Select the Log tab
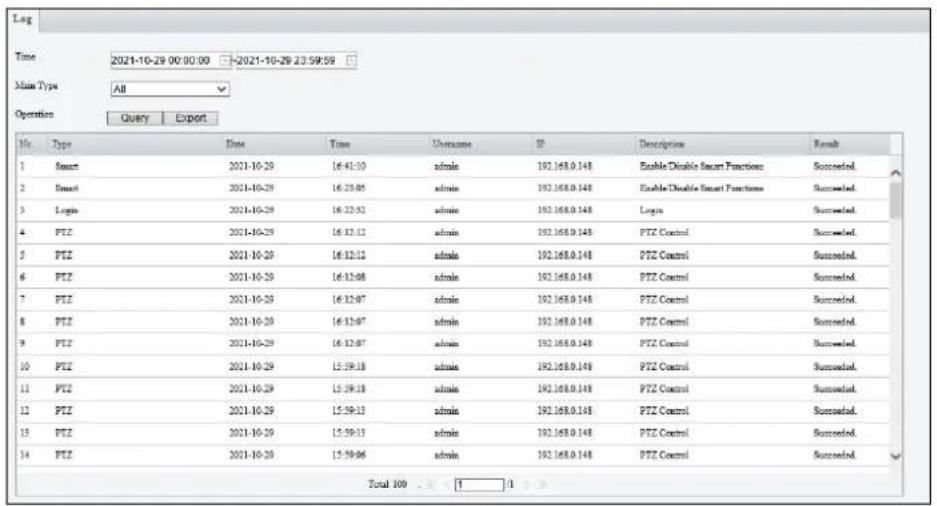The image size is (937, 506). coord(22,19)
